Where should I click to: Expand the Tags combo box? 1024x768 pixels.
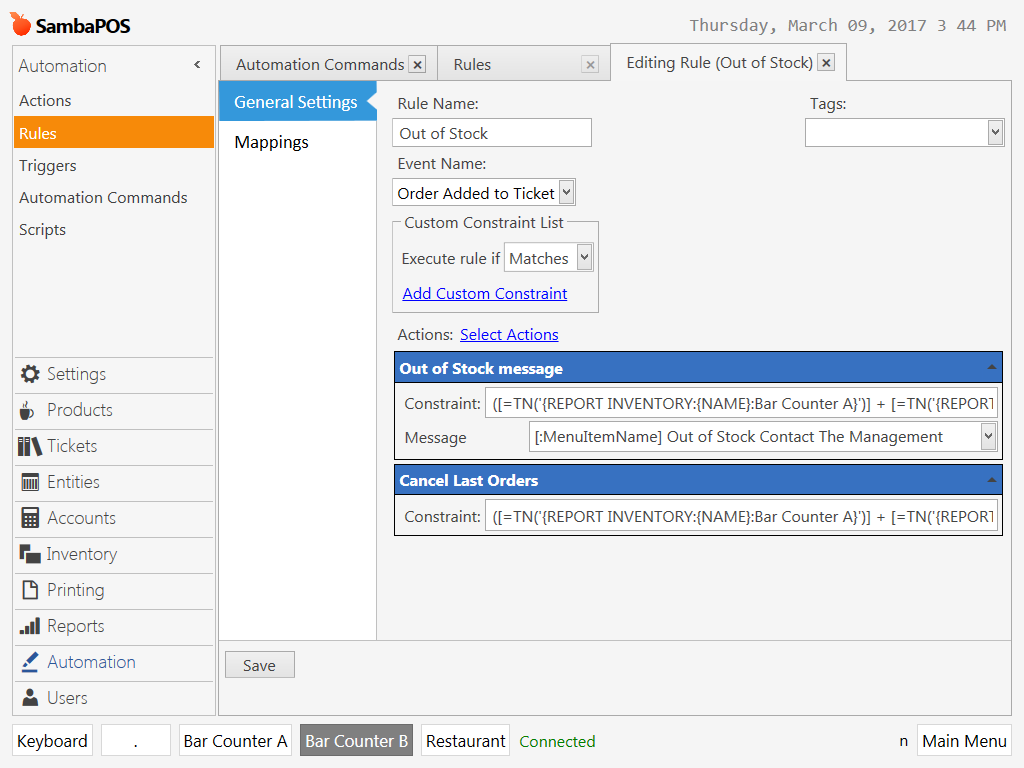tap(994, 132)
